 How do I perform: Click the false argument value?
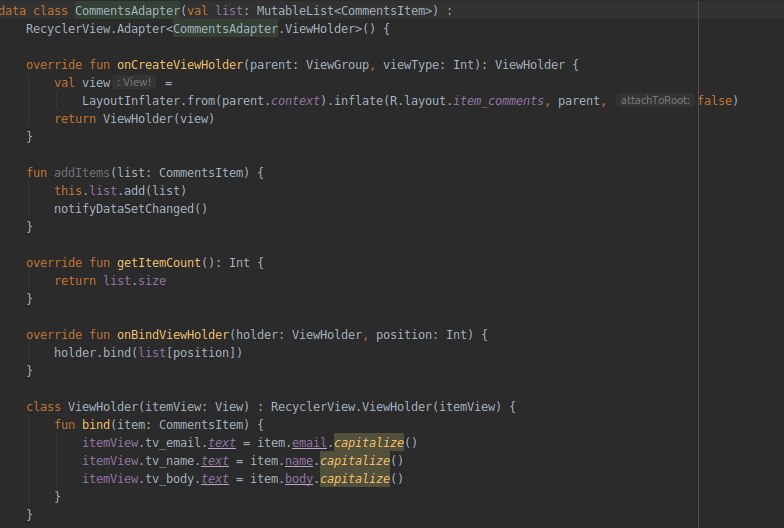(x=715, y=100)
